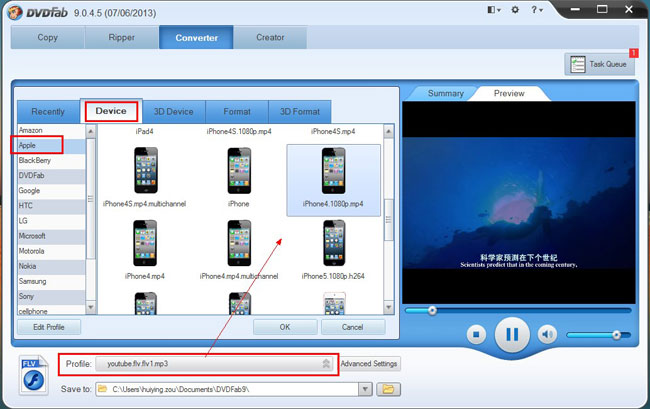Switch to the Ripper module tab
650x409 pixels.
(x=122, y=37)
